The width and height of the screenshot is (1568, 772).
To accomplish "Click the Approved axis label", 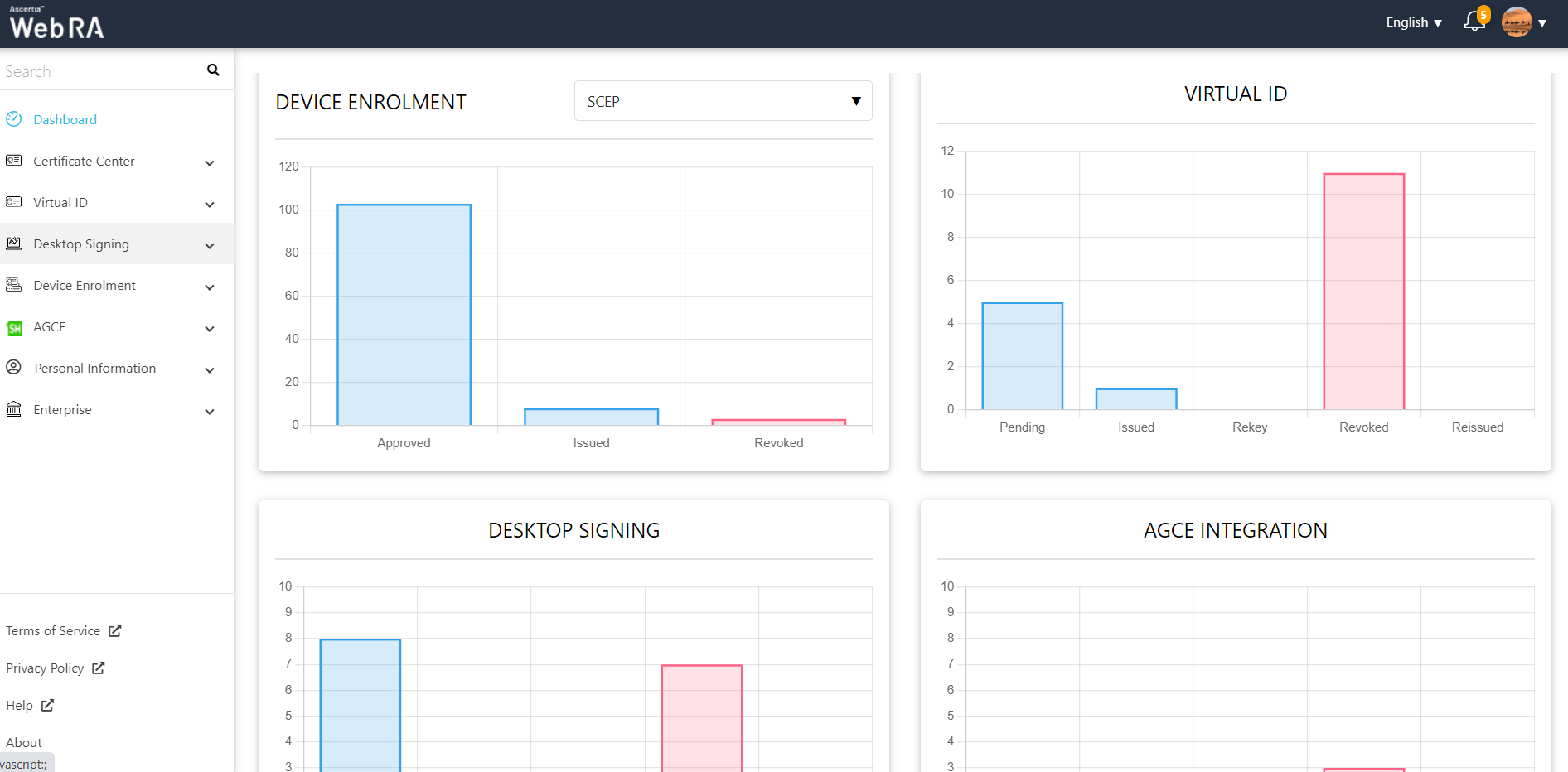I will [404, 443].
